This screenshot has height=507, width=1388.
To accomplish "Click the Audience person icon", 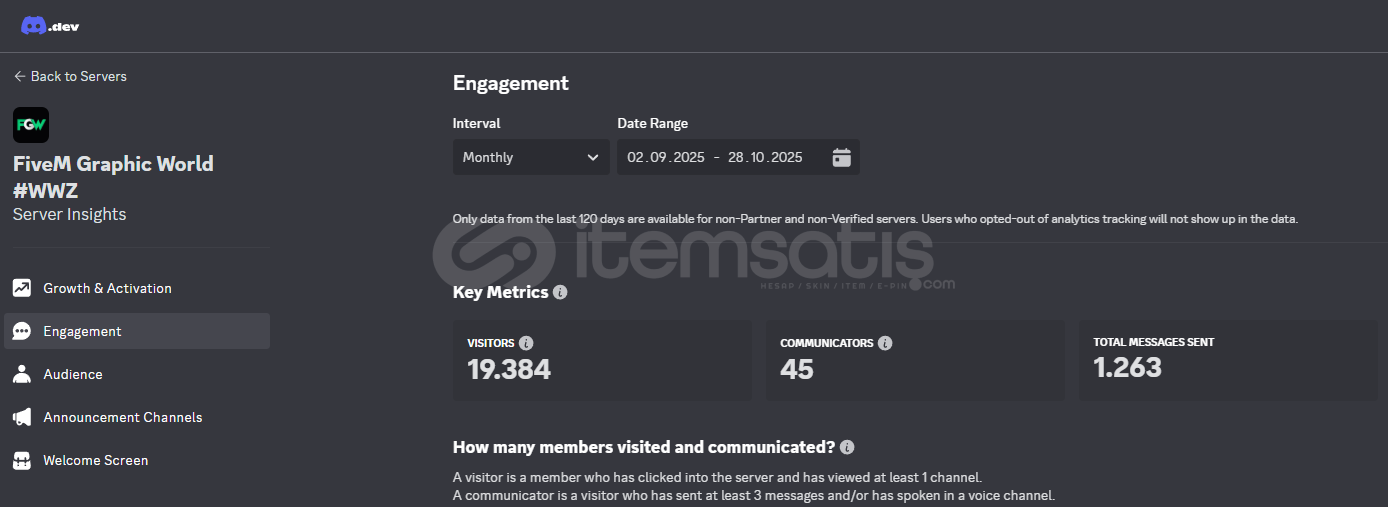I will tap(22, 374).
